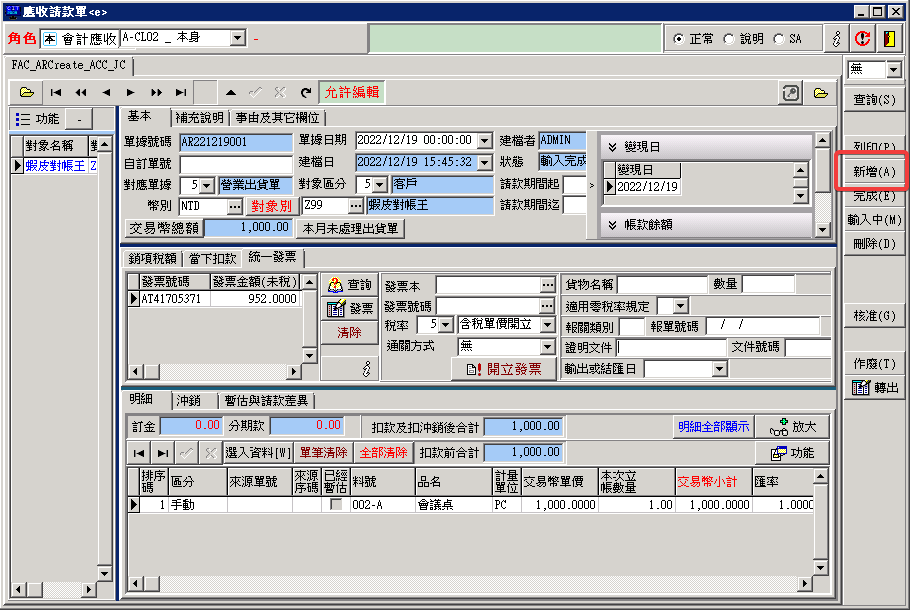Open the 沖銷 tab

189,400
